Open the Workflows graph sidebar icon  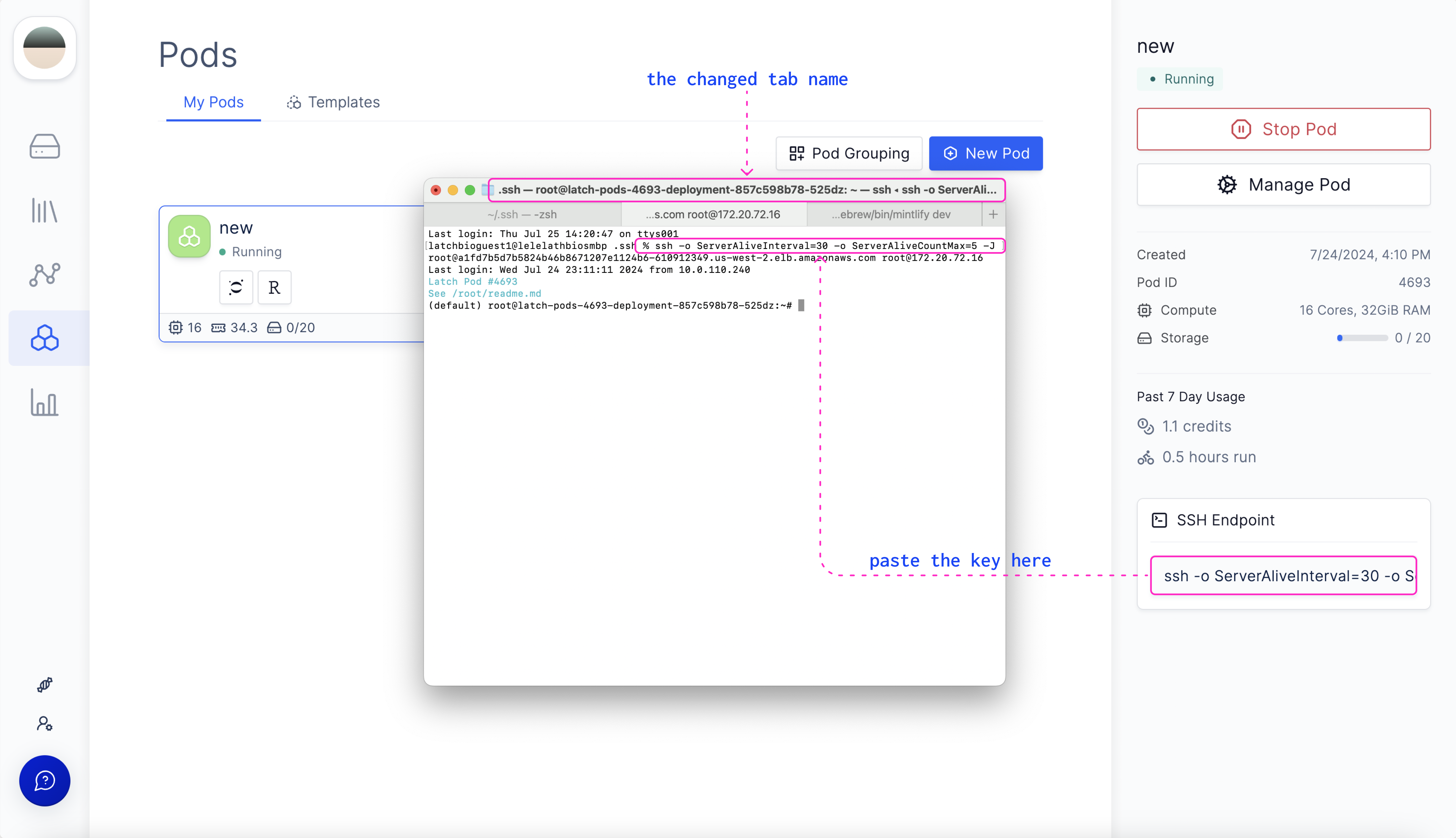[44, 275]
